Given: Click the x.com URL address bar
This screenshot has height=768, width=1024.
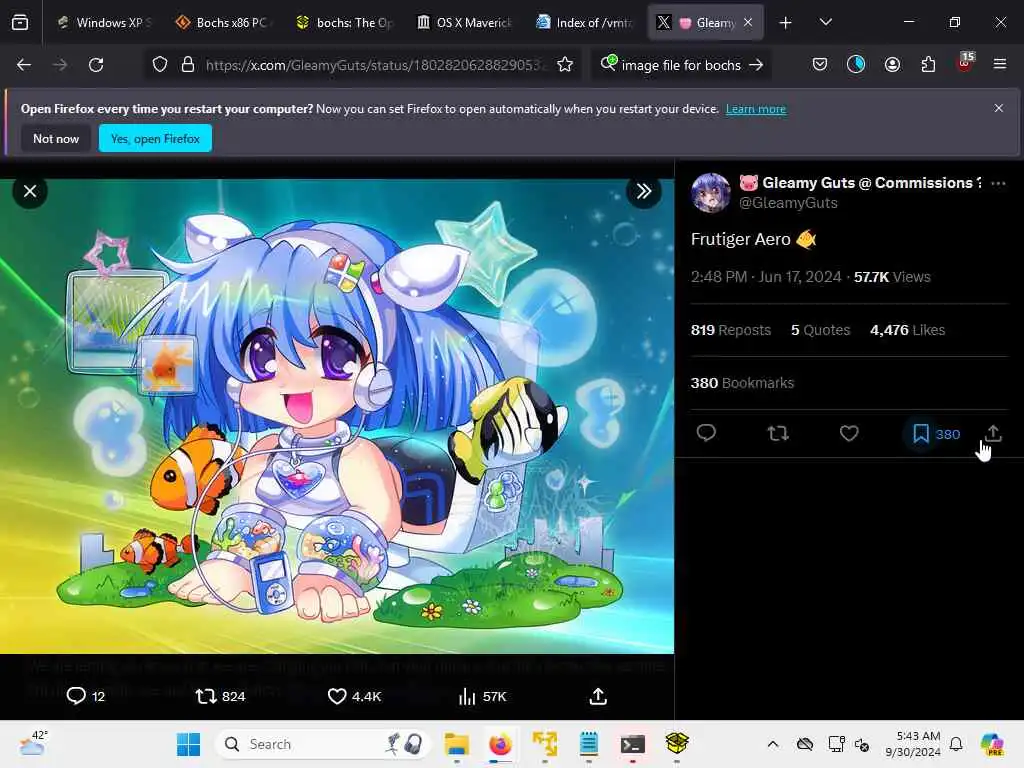Looking at the screenshot, I should coord(376,65).
